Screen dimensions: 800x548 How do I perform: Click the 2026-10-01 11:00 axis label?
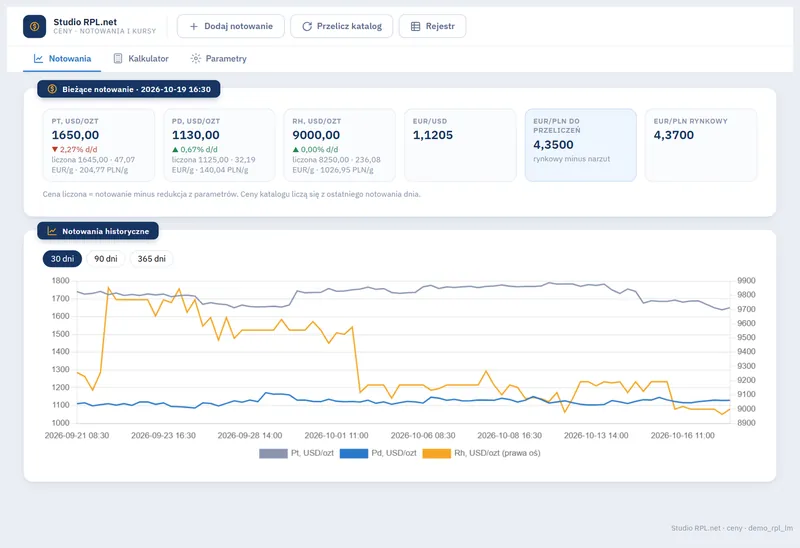click(x=336, y=436)
